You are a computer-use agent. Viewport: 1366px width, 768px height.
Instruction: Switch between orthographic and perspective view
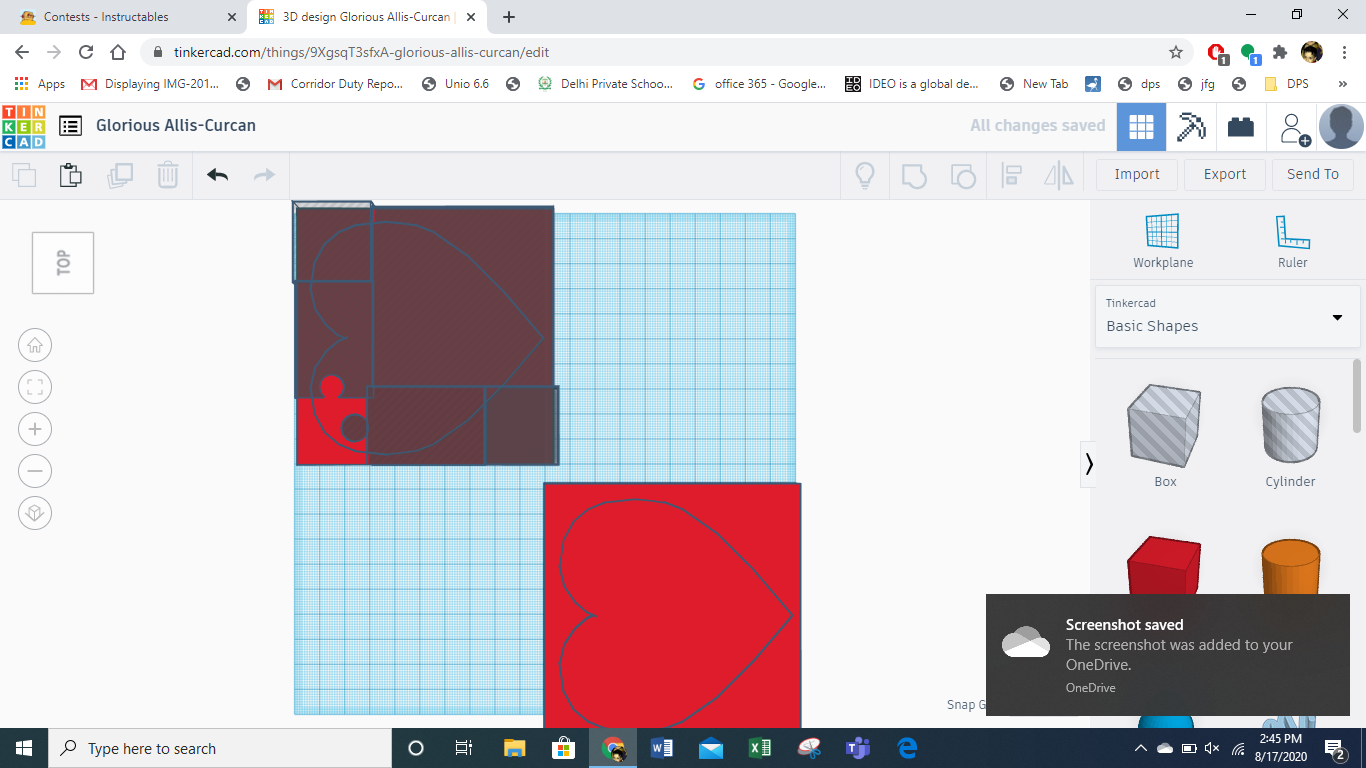click(35, 514)
